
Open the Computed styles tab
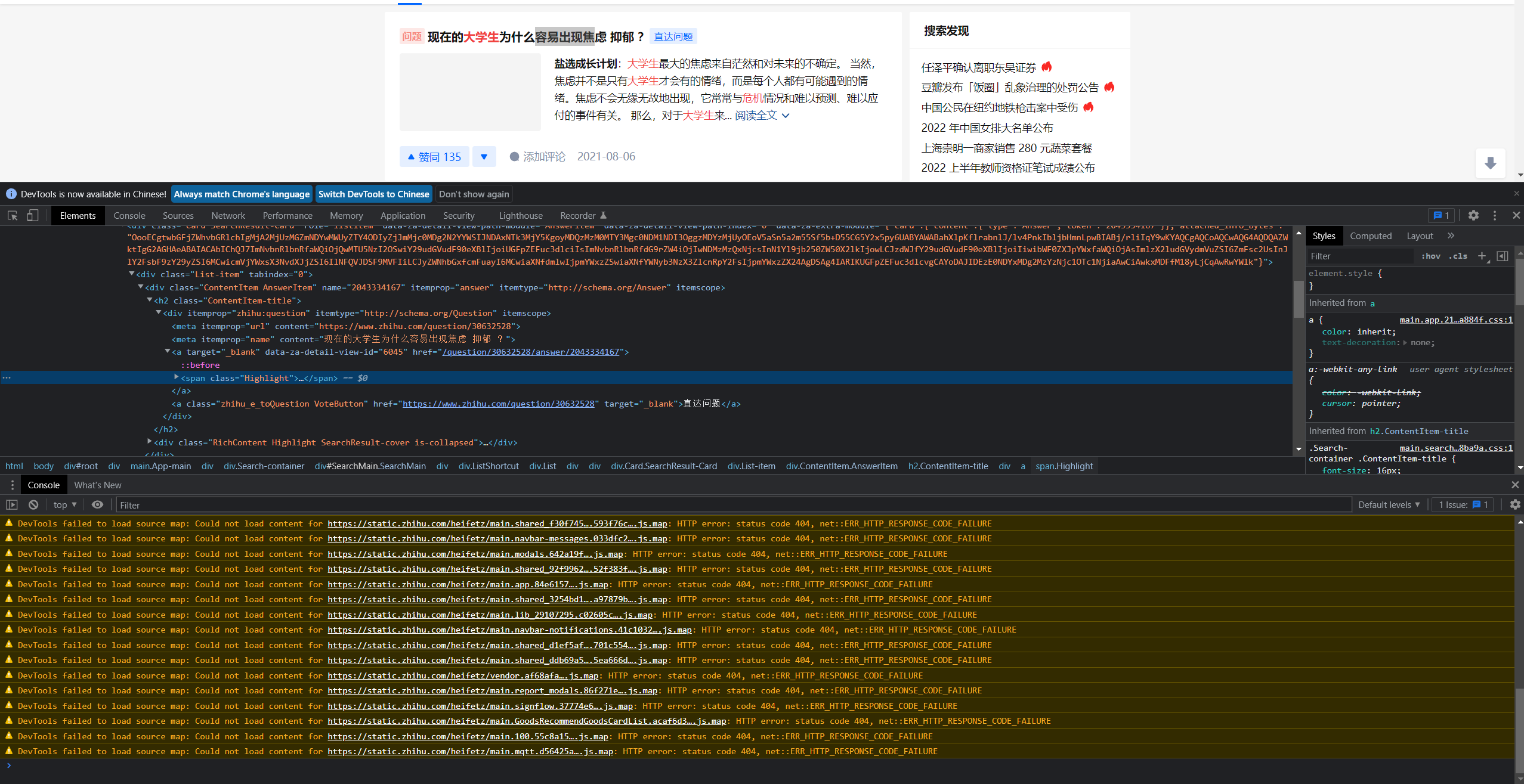coord(1370,235)
